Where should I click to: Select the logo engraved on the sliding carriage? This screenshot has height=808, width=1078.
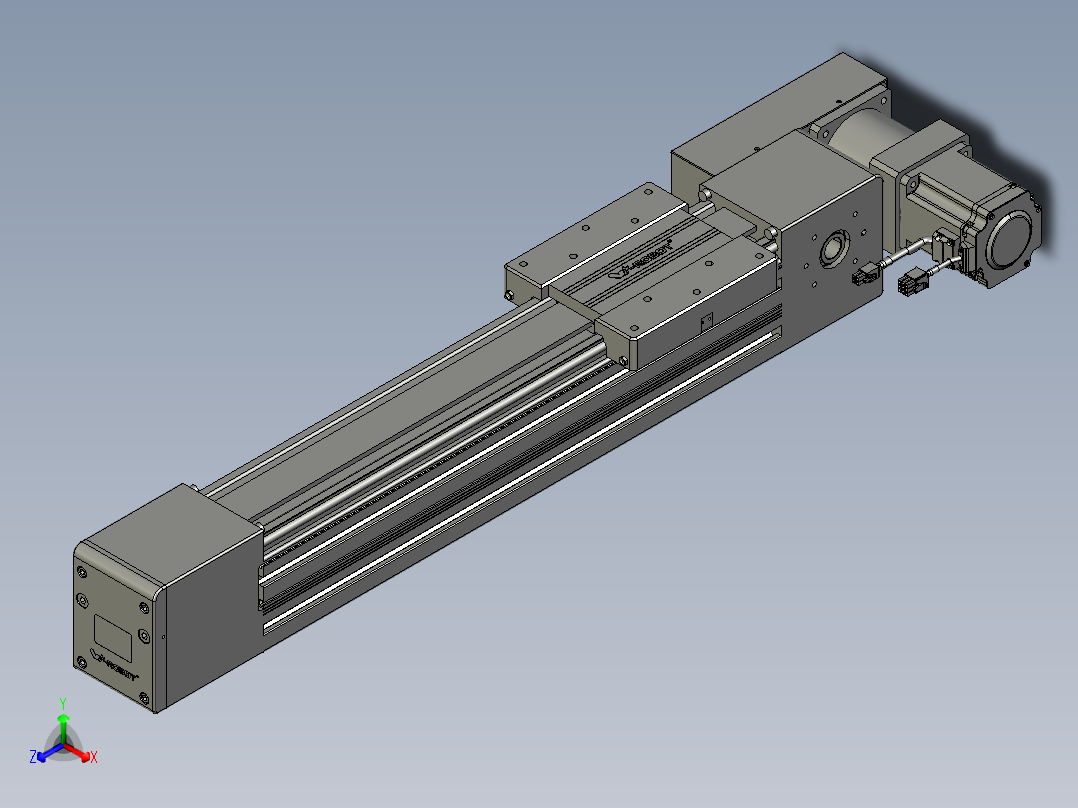tap(641, 259)
